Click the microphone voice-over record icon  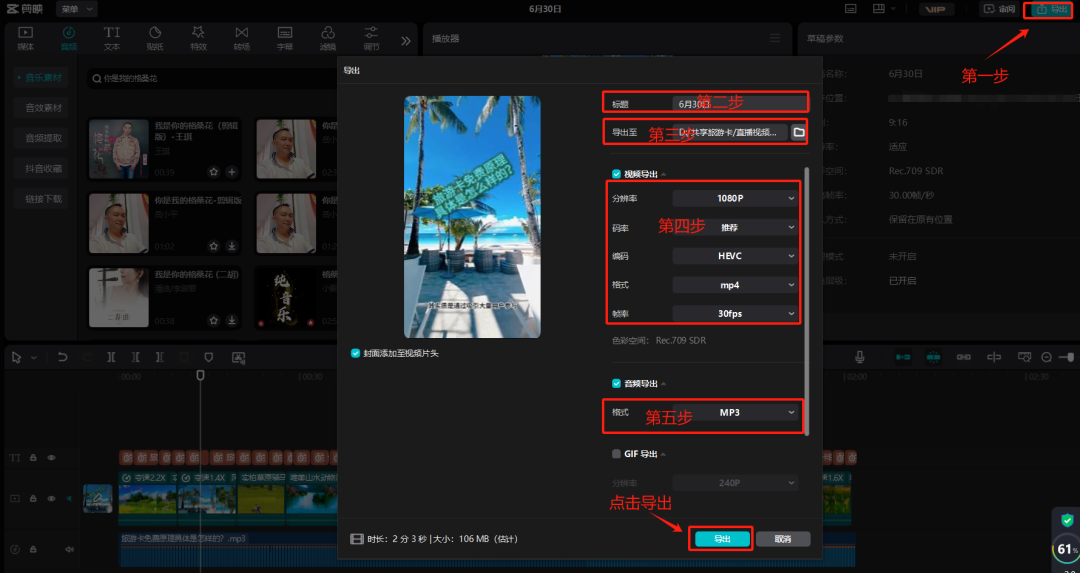[x=860, y=357]
